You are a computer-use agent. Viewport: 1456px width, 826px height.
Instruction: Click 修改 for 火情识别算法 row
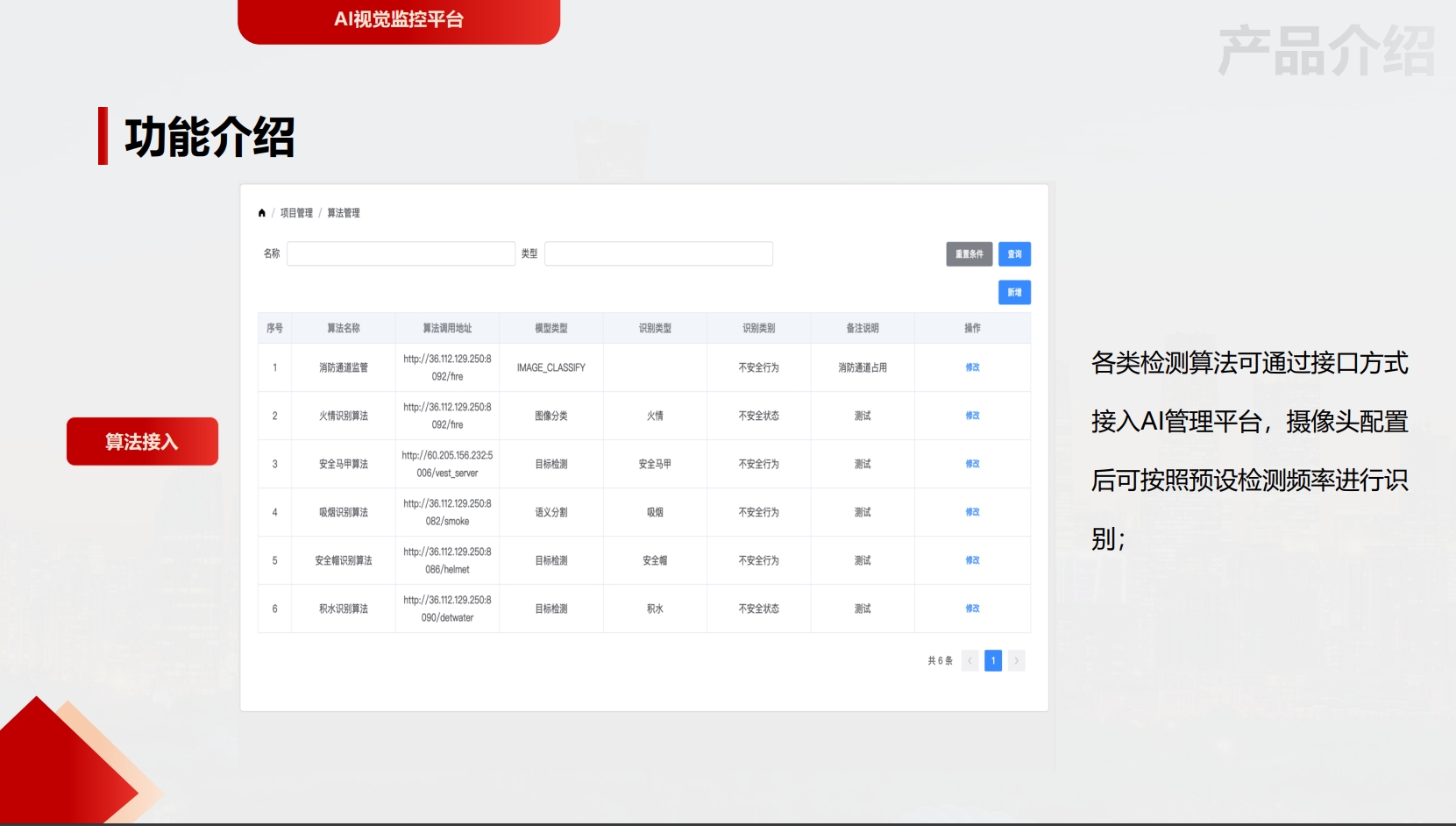point(972,416)
